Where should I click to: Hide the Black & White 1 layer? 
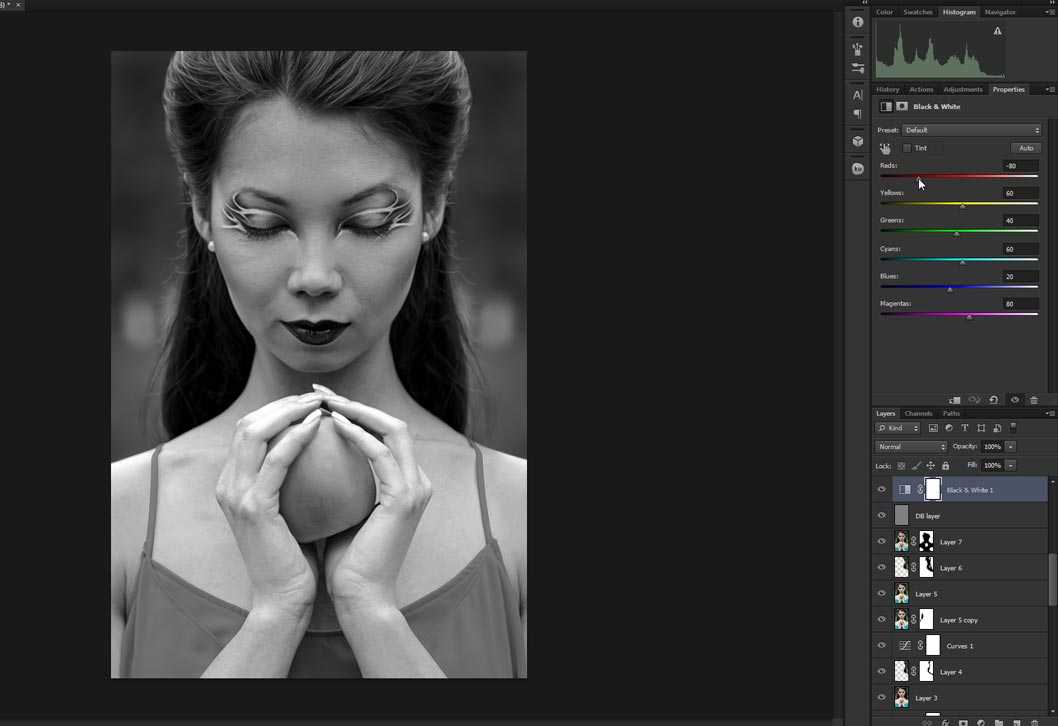[x=882, y=490]
